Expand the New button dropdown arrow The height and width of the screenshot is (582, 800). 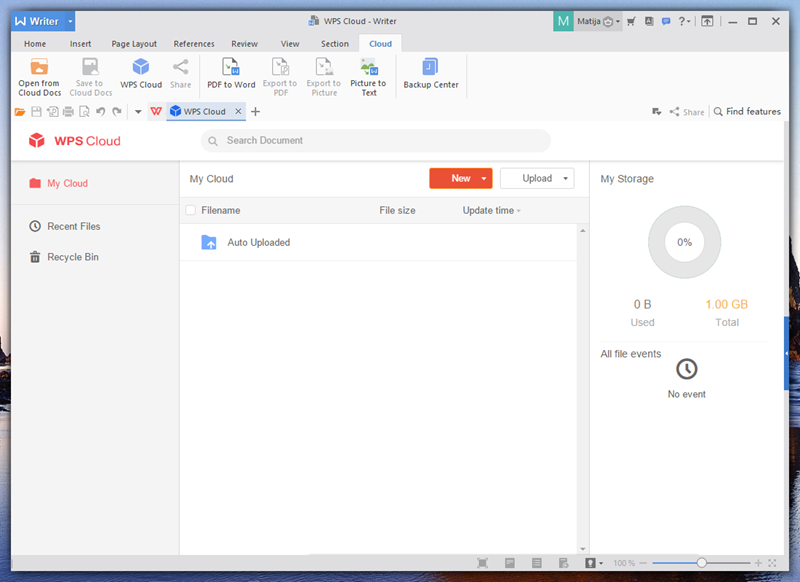click(484, 179)
